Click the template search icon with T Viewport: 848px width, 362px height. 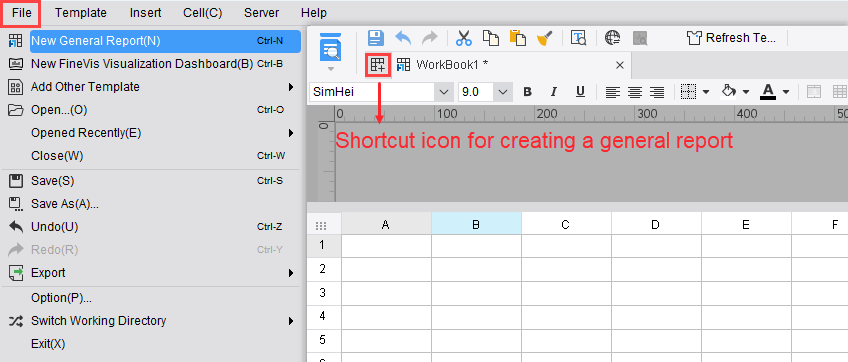[579, 38]
